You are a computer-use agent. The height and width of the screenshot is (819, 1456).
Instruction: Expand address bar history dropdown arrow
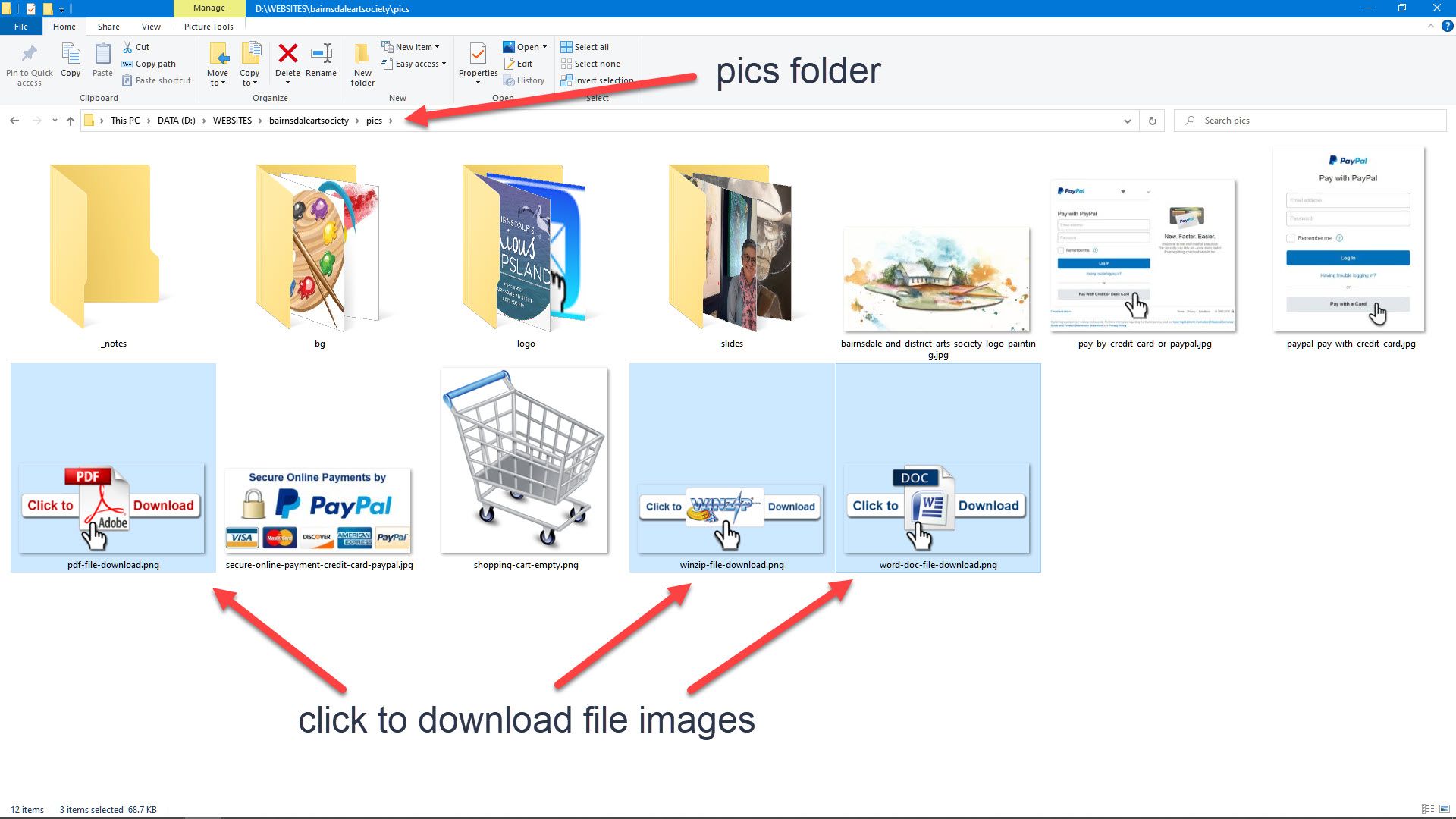coord(1127,121)
